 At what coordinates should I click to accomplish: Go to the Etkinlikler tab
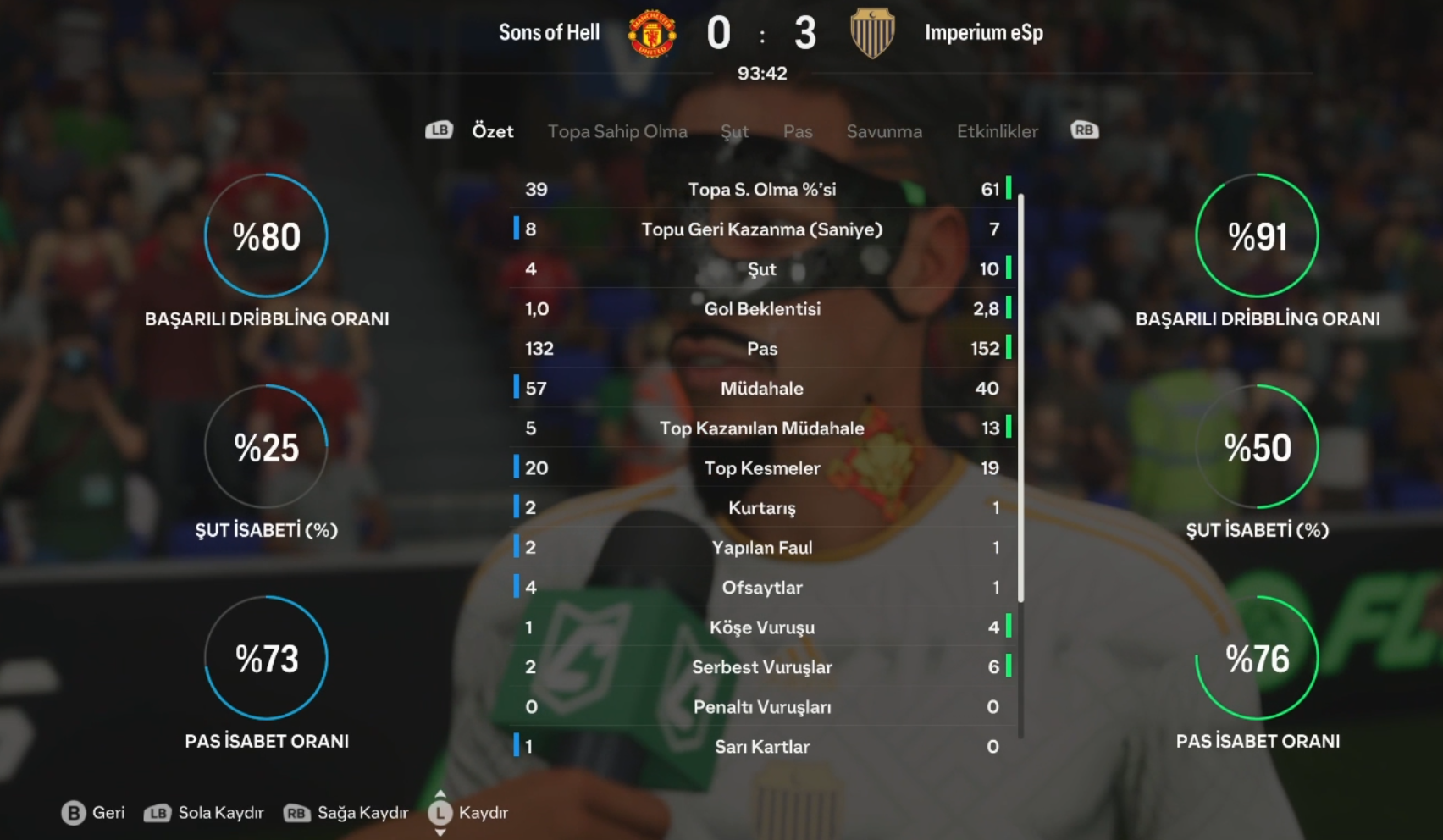pos(997,131)
